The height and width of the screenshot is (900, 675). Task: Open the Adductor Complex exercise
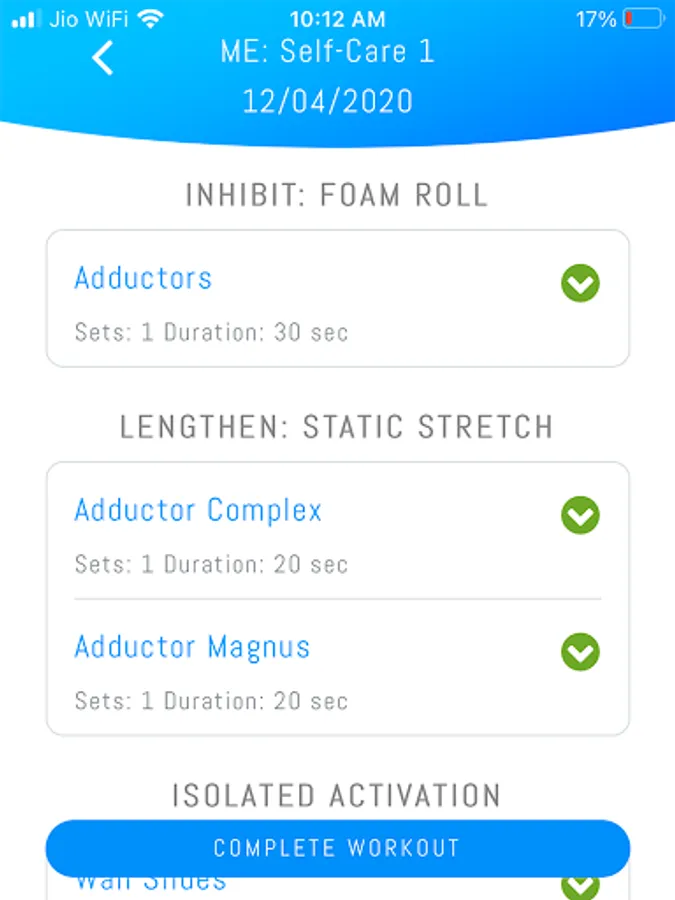tap(198, 511)
